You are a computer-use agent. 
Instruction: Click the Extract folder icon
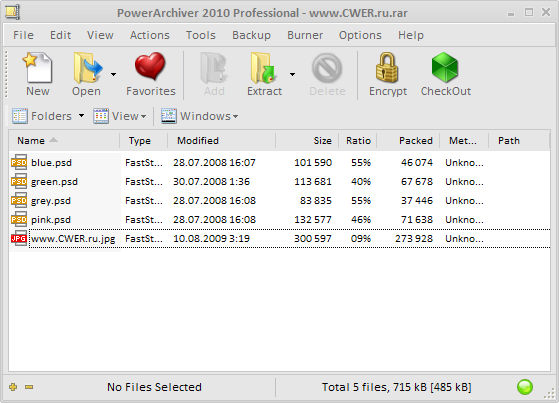(264, 68)
